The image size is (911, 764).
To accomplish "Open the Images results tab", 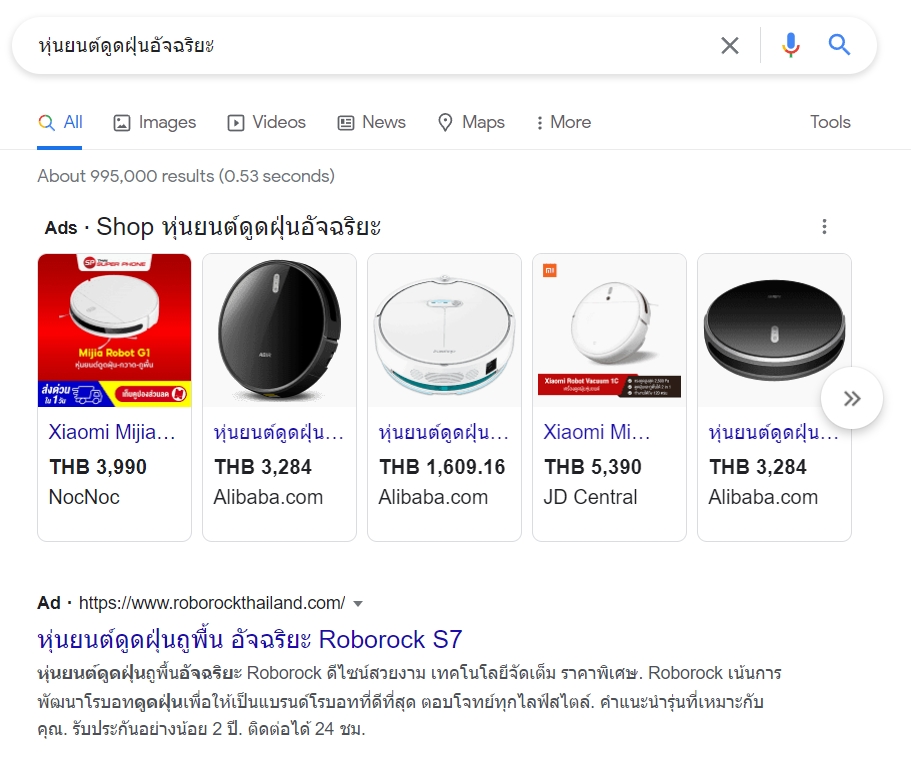I will (x=155, y=123).
